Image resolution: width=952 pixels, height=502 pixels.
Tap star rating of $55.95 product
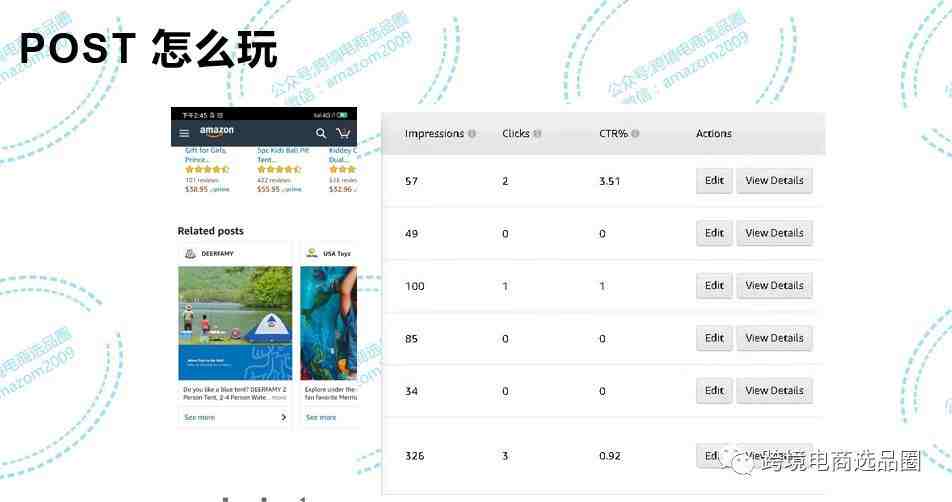point(279,169)
